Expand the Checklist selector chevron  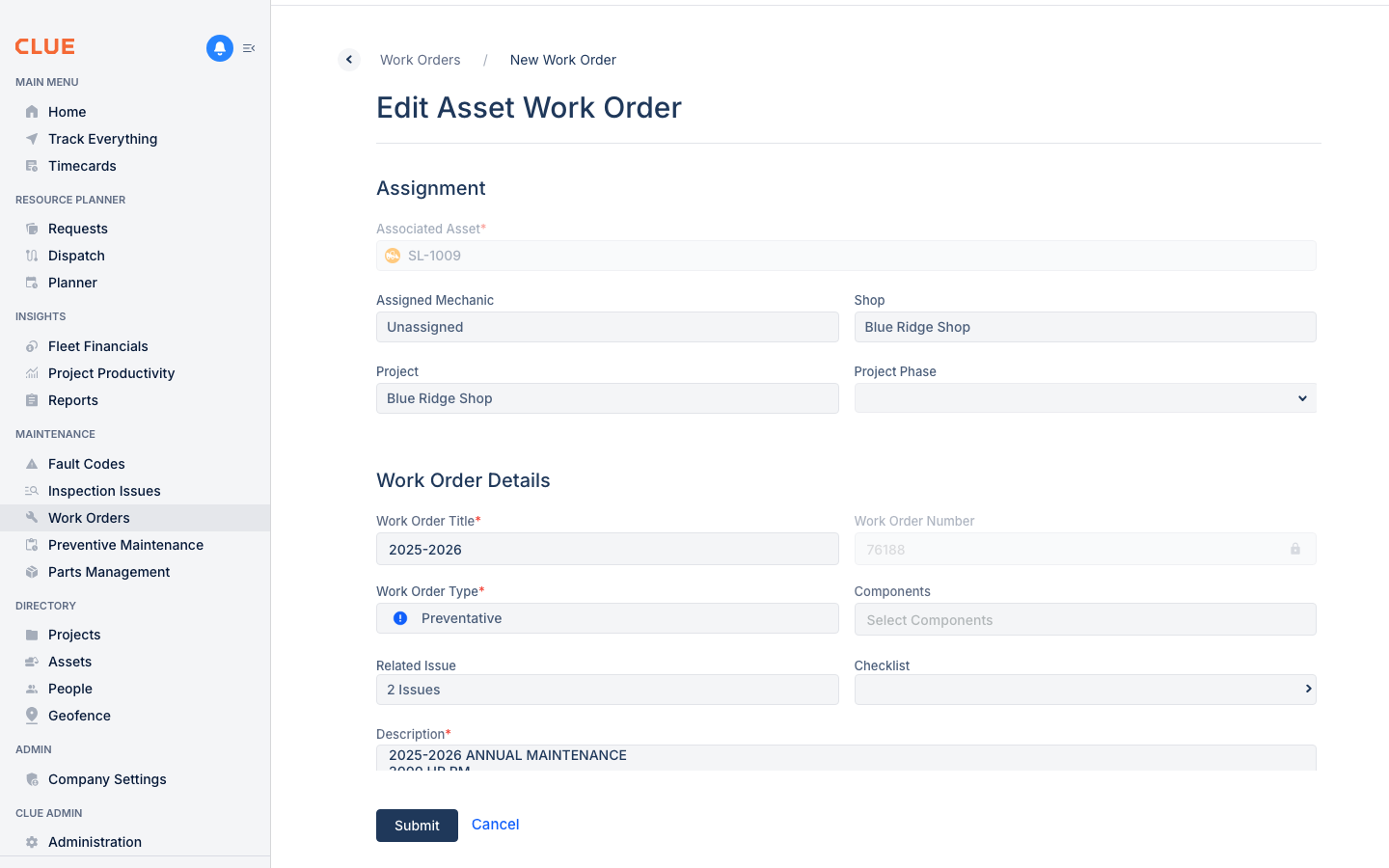click(x=1309, y=690)
